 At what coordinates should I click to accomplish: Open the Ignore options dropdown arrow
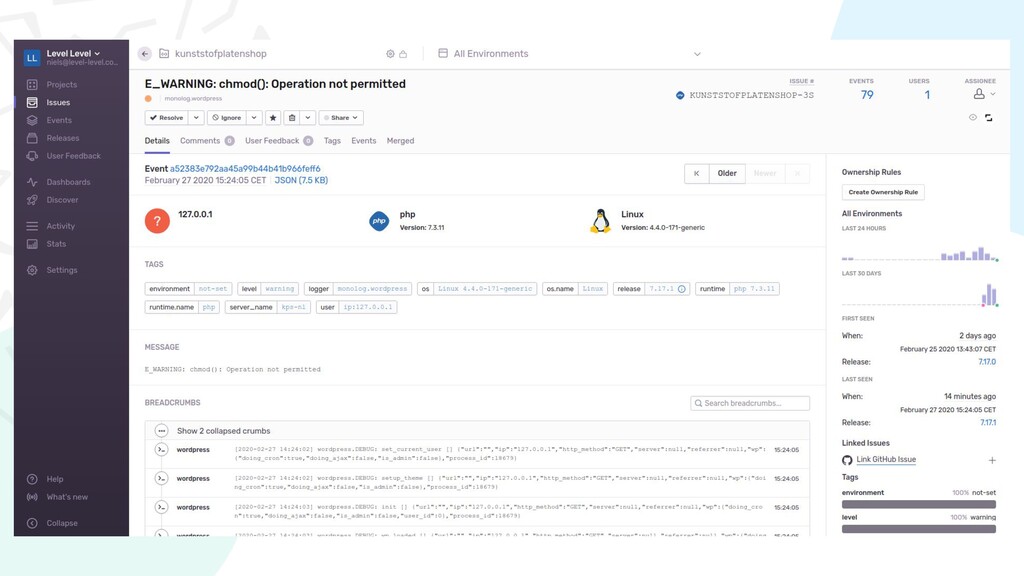click(x=254, y=118)
